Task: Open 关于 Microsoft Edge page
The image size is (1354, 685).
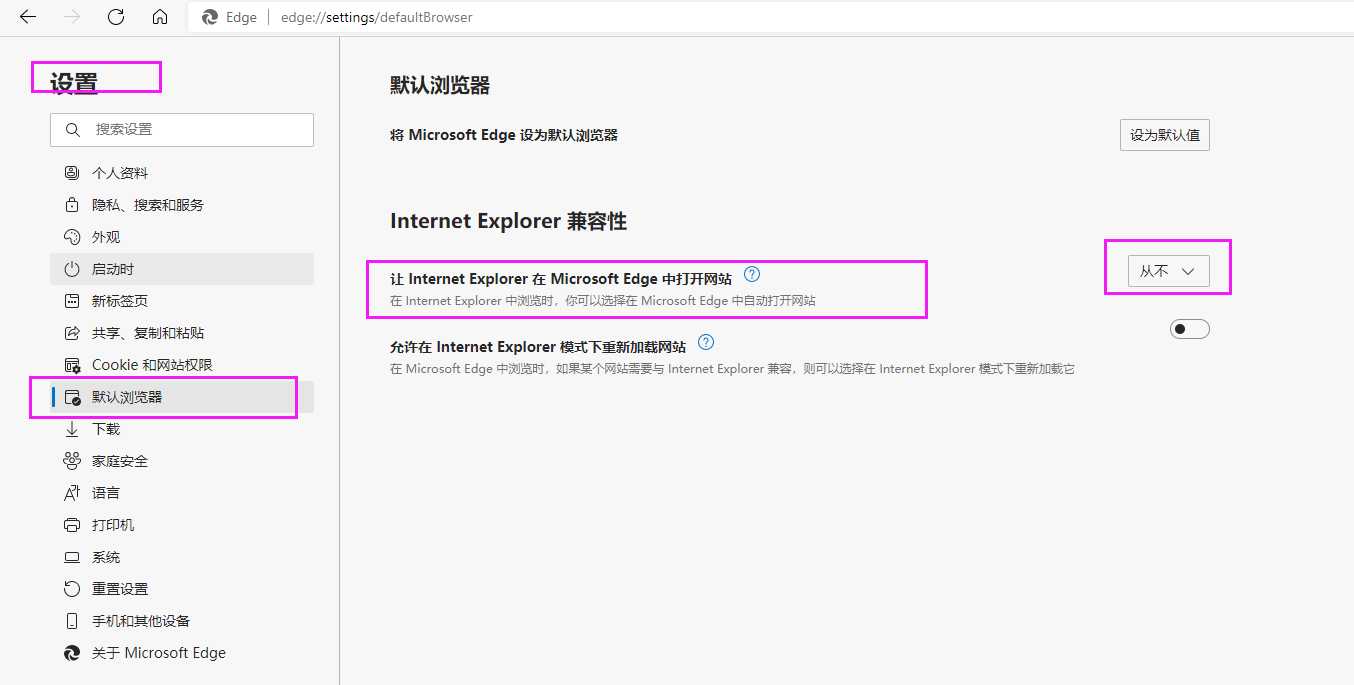Action: (182, 653)
